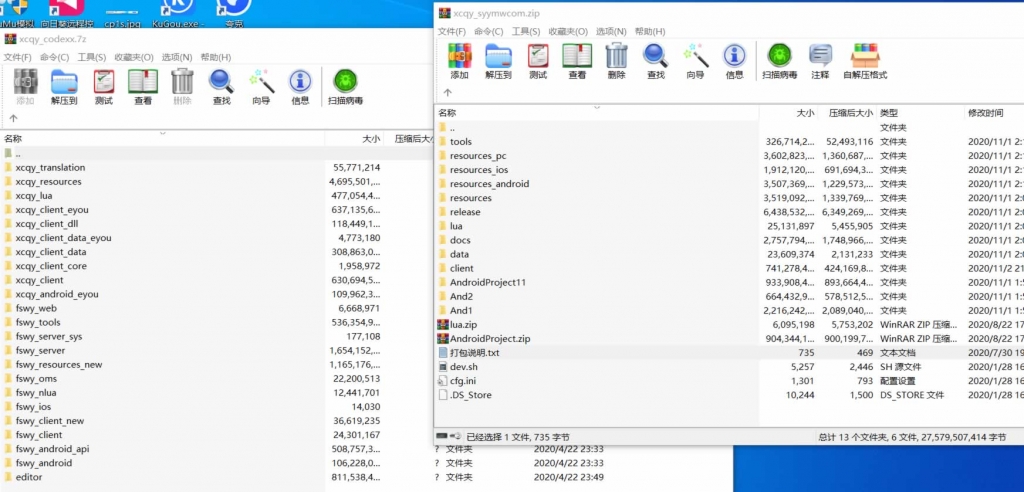Click 向导 wizard icon in xcqy_syymwcom.zip window
Screen dimensions: 1024x492
[x=695, y=60]
